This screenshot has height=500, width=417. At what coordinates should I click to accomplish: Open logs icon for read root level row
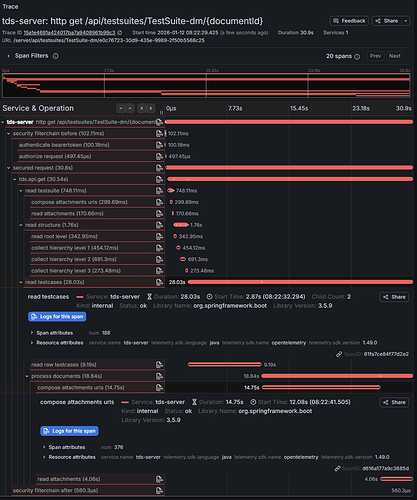(159, 236)
